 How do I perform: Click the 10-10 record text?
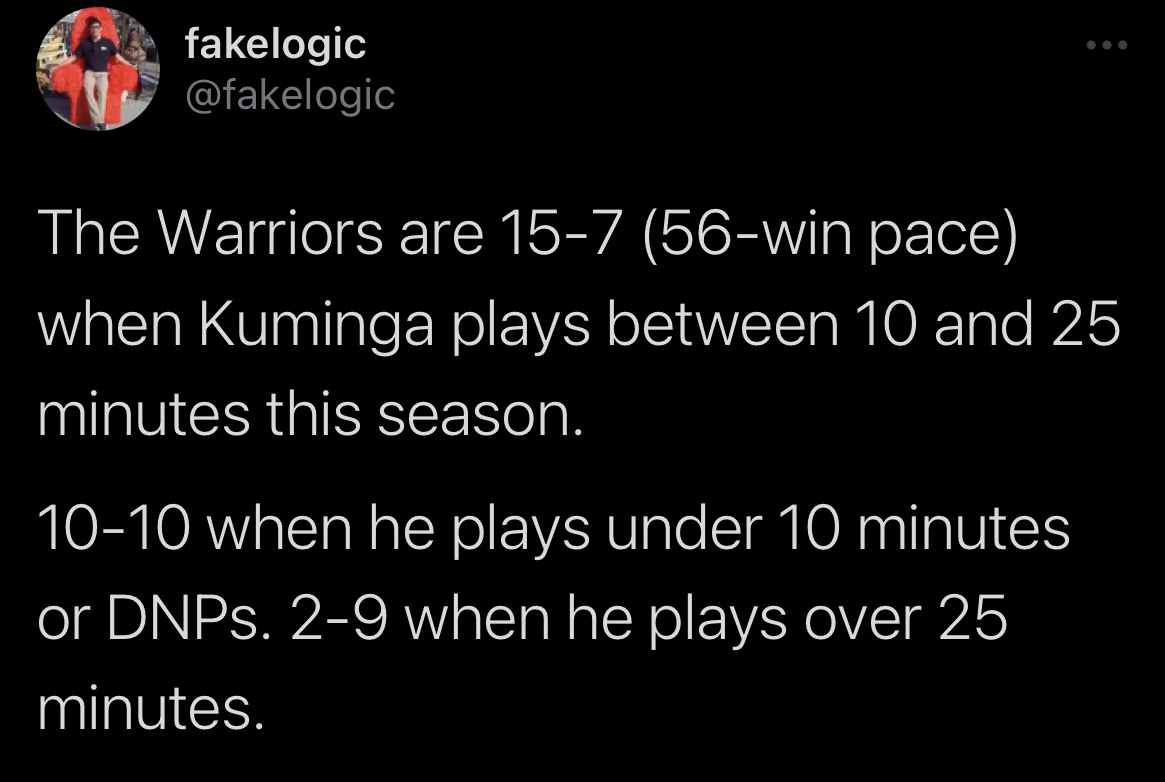(113, 529)
